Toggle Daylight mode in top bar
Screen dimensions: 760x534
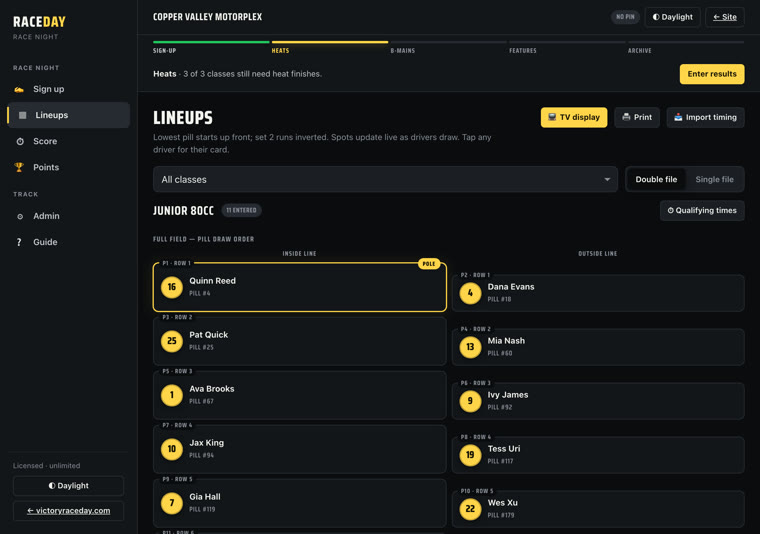click(x=672, y=17)
